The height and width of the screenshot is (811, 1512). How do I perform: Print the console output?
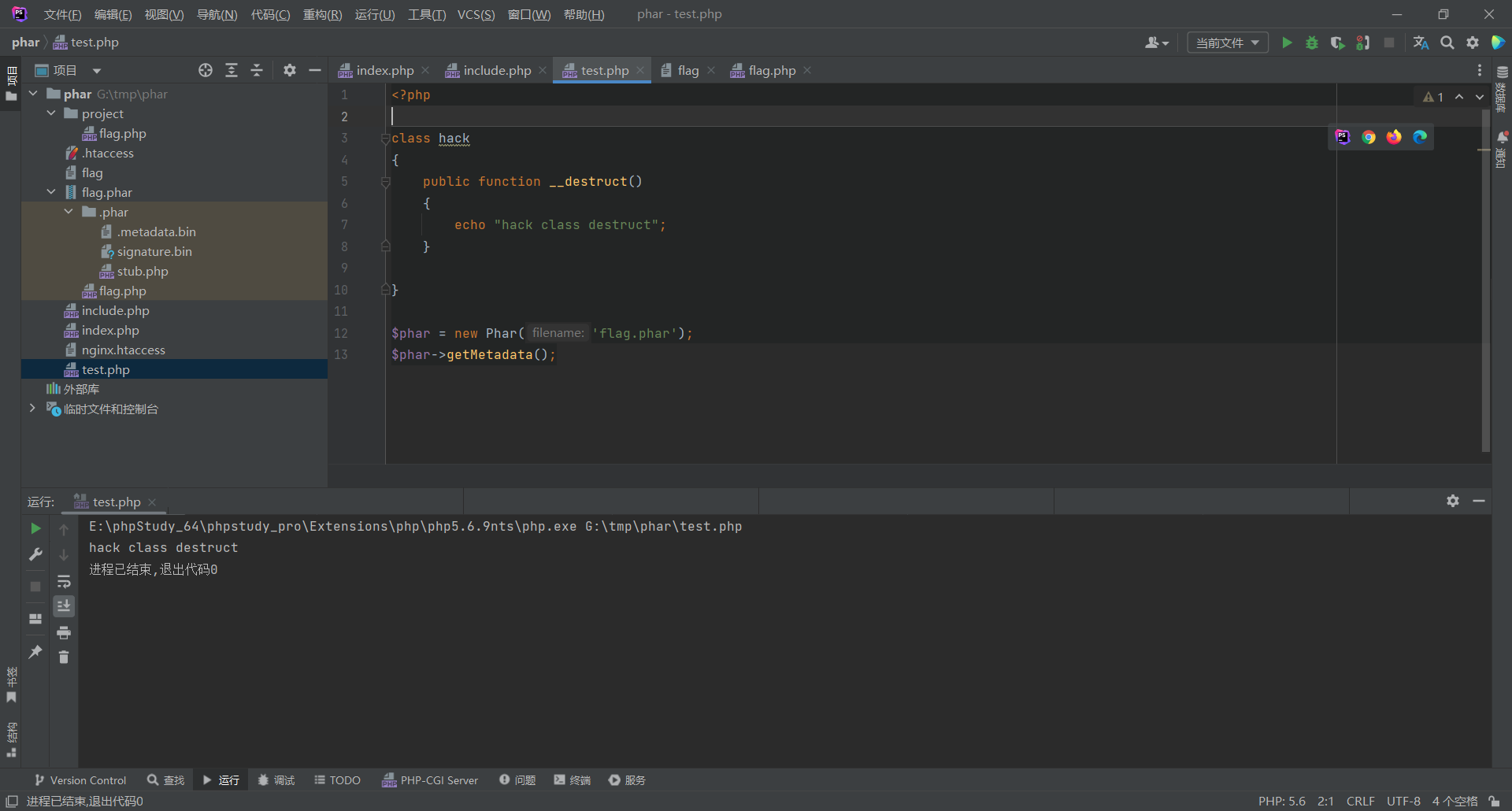(64, 632)
